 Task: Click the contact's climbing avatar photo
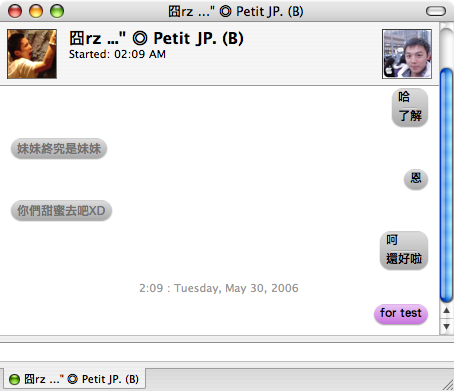pyautogui.click(x=32, y=54)
